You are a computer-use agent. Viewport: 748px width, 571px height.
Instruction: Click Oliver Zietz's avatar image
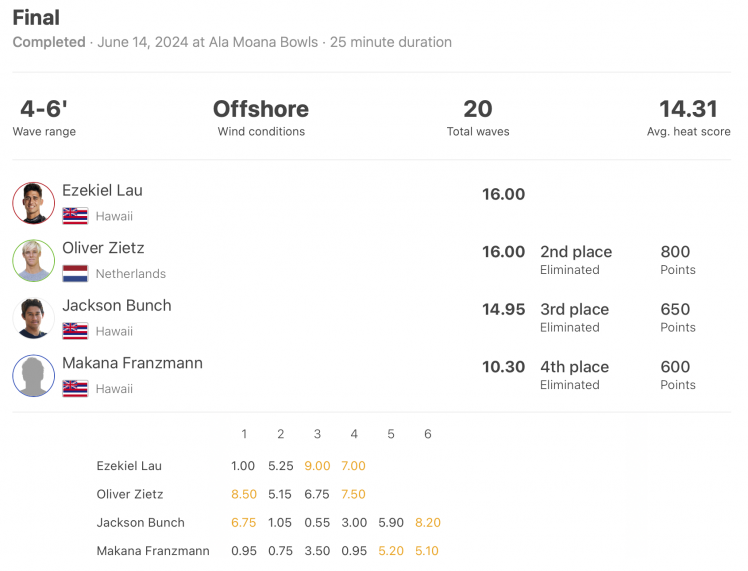33,260
